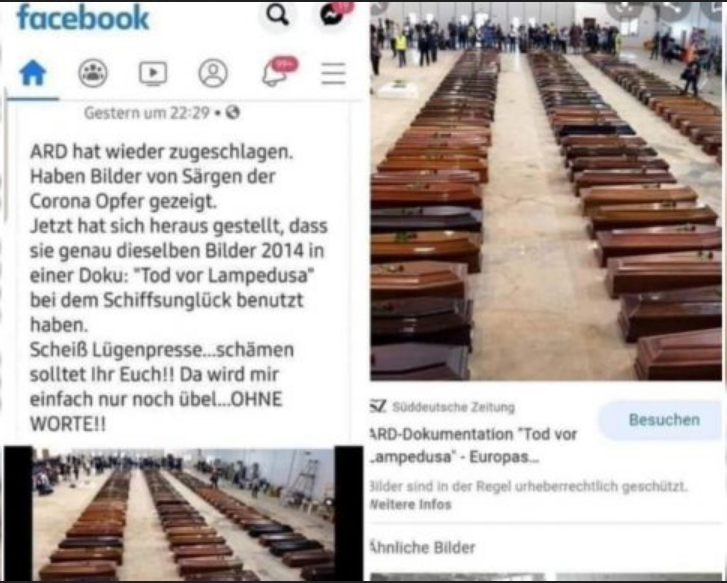Screen dimensions: 727x583
Task: Click the post timestamp Gestern um 22:29
Action: click(x=147, y=113)
